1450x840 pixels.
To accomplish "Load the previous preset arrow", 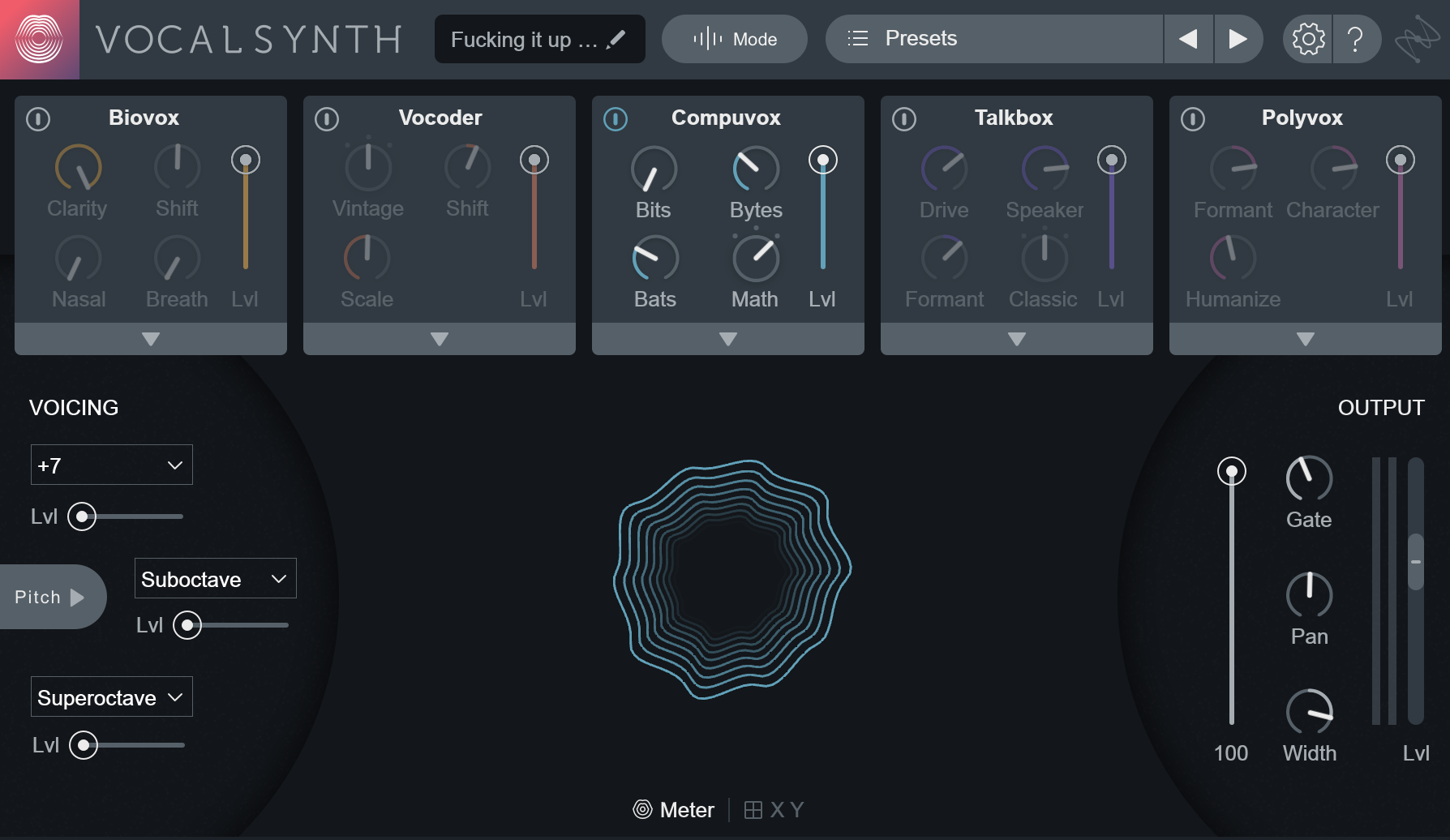I will tap(1188, 39).
